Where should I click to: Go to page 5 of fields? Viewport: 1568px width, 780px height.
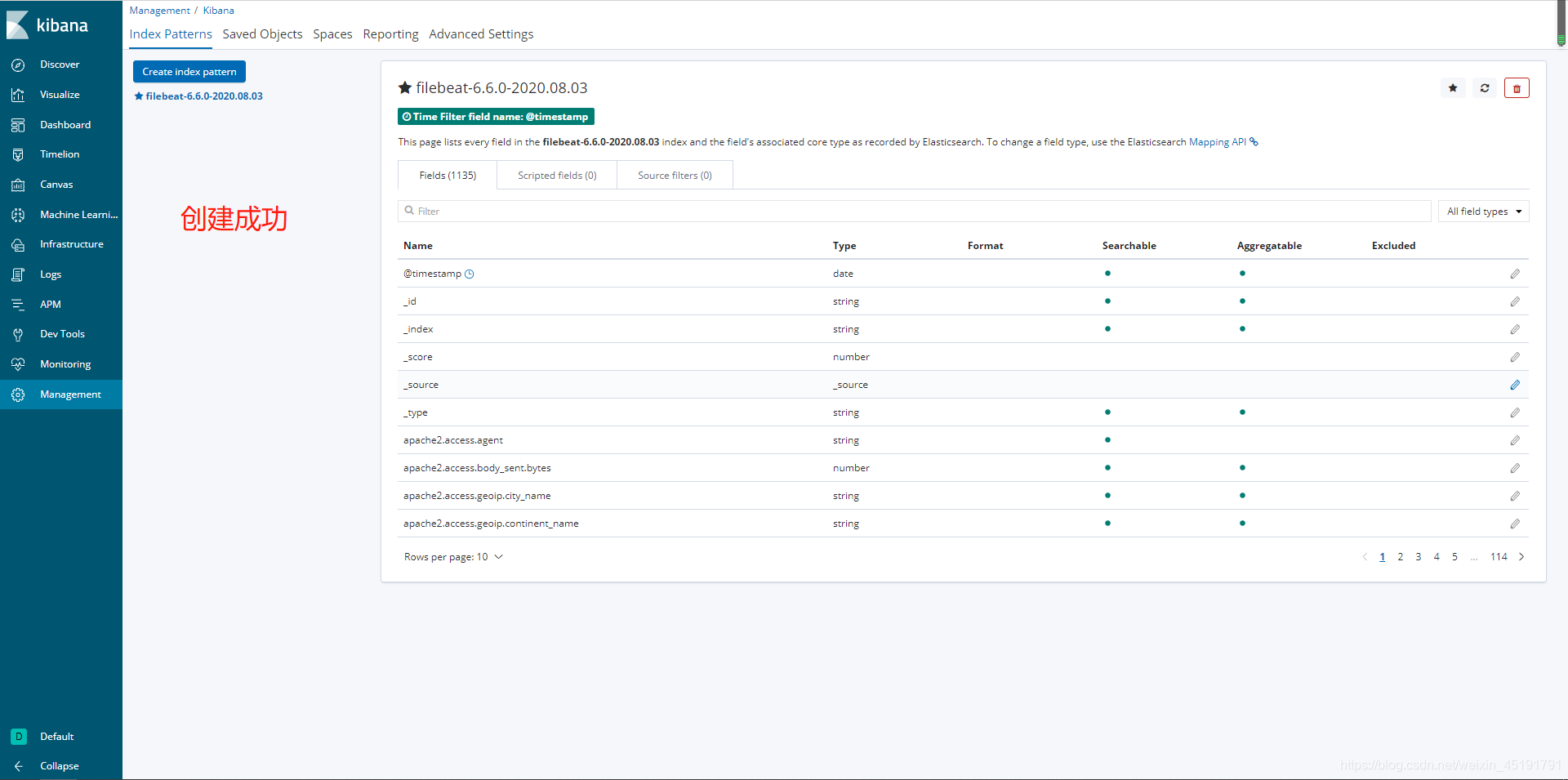[1454, 557]
